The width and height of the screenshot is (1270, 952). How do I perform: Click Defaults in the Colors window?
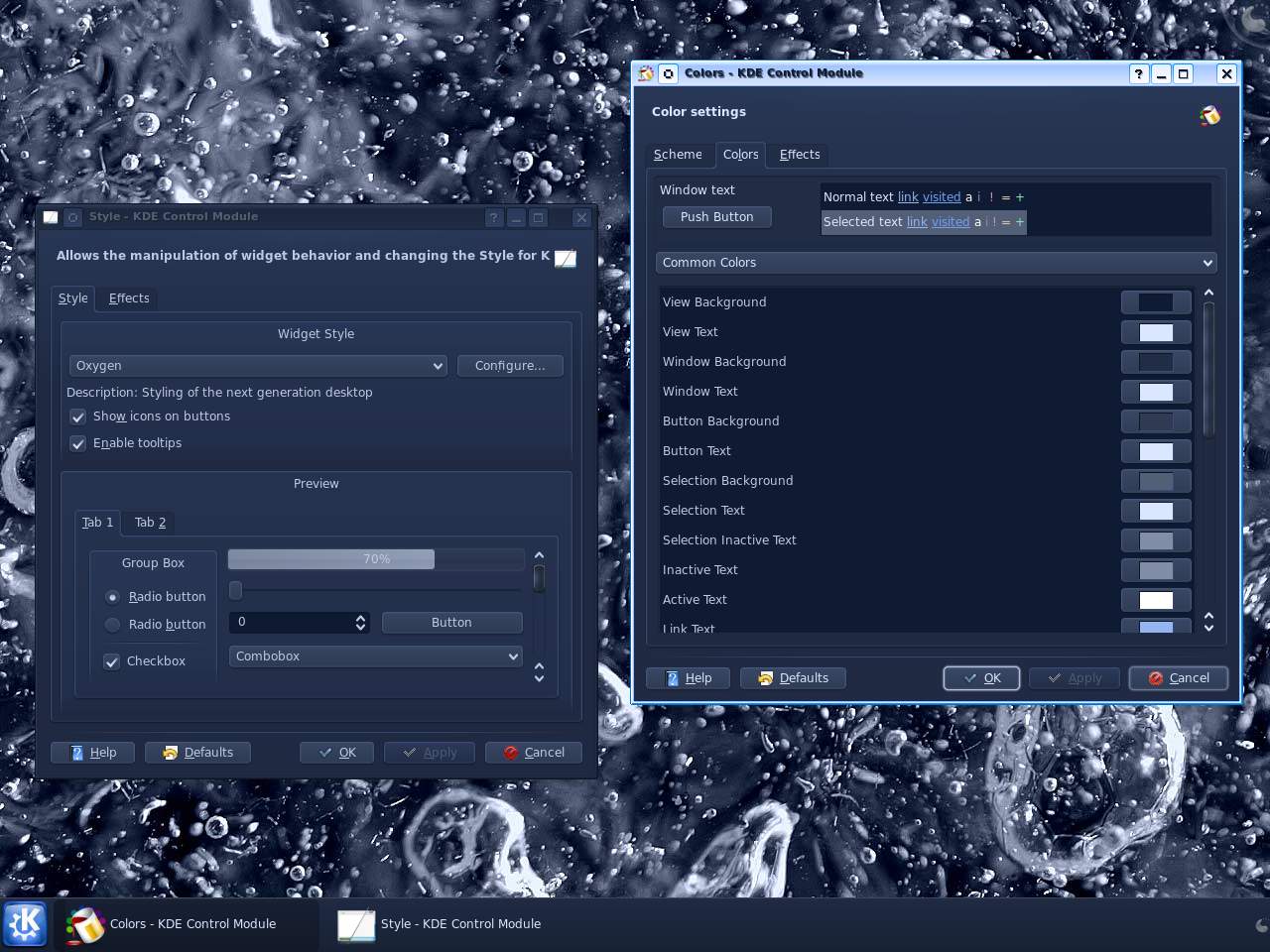(793, 678)
